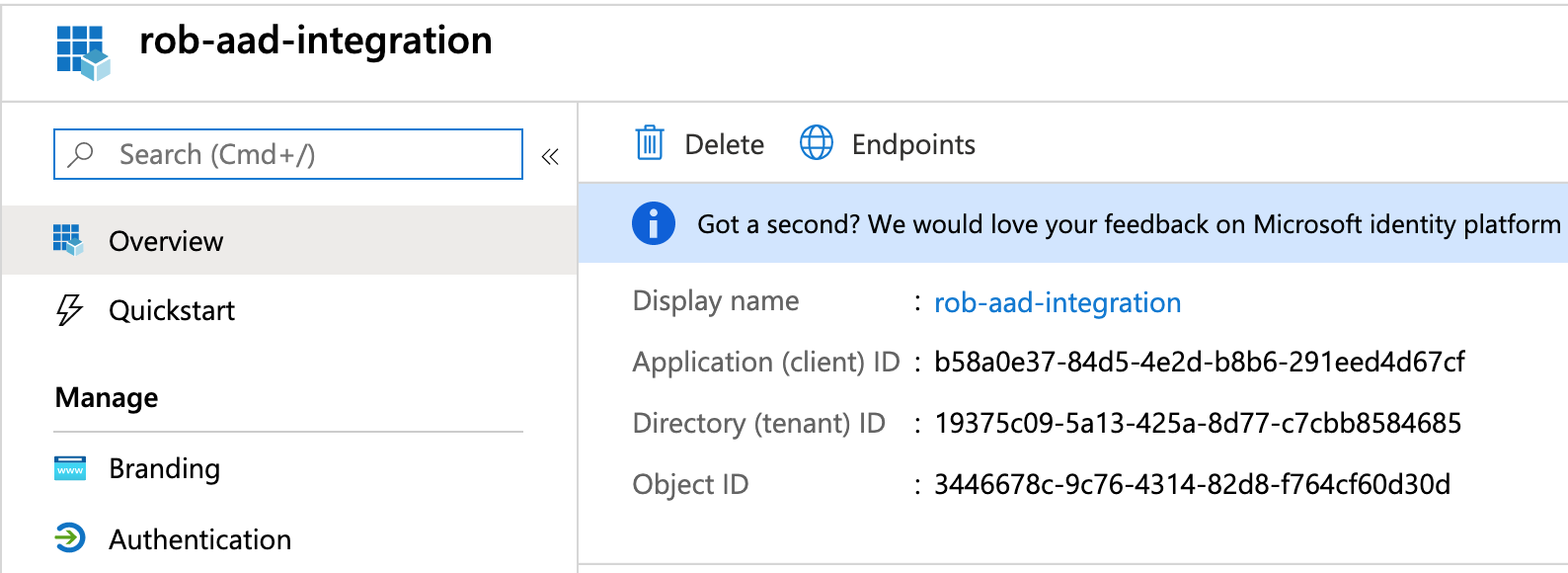Click the Authentication arrow icon
Viewport: 1568px width, 573px height.
click(69, 538)
